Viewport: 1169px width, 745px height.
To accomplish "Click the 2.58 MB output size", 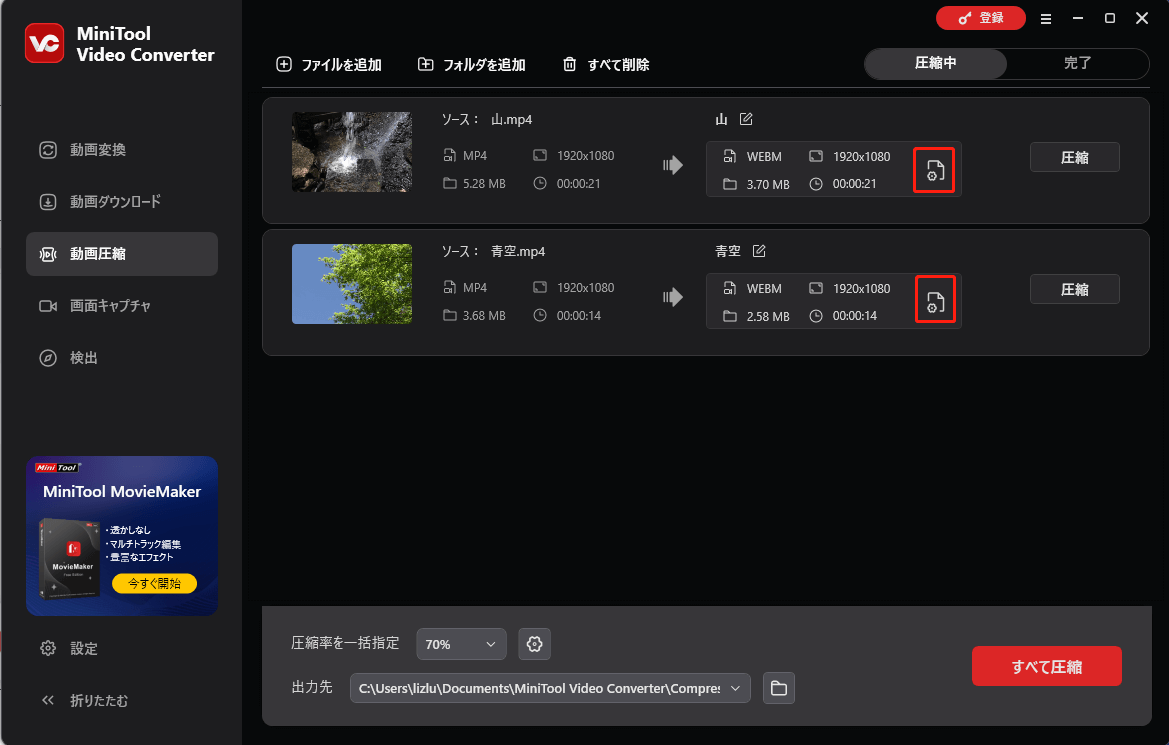I will (767, 316).
